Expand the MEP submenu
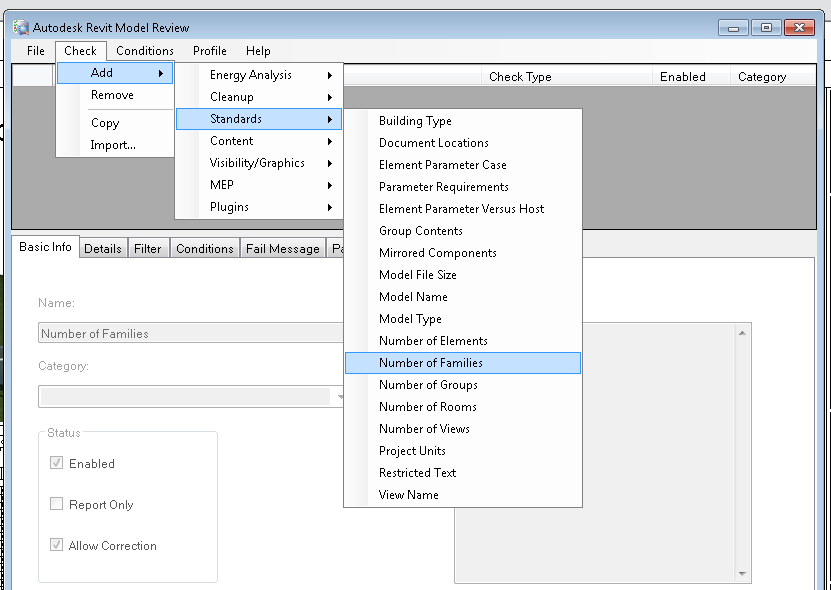The image size is (831, 590). click(259, 186)
